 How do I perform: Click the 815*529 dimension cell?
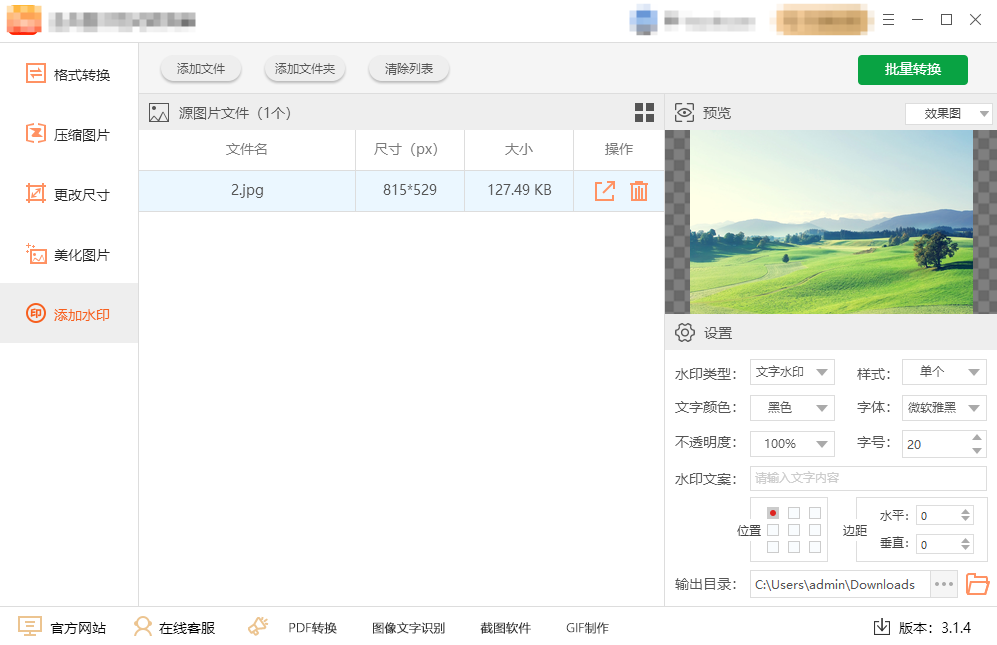410,190
